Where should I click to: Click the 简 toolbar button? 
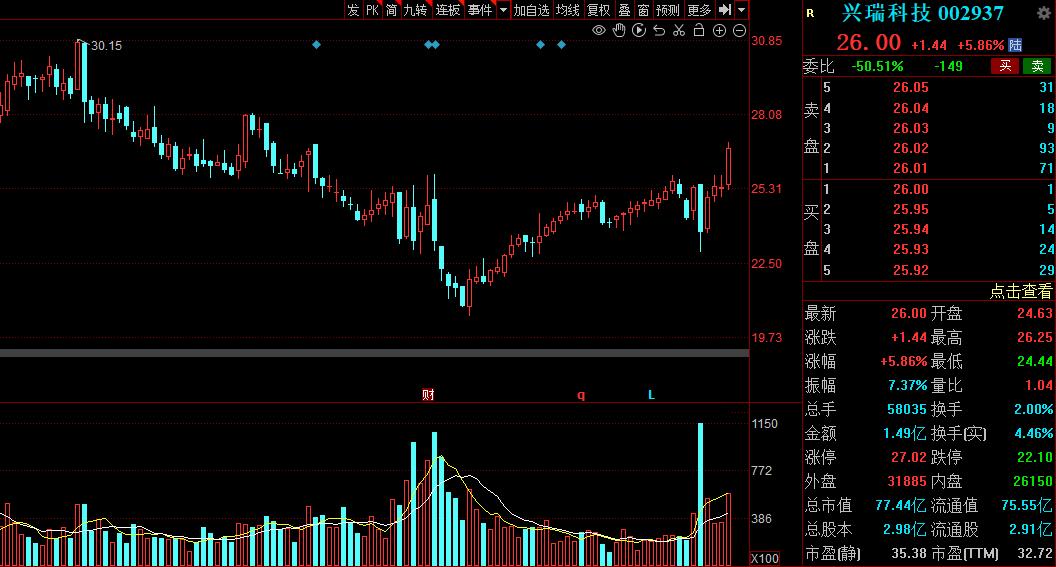(391, 9)
